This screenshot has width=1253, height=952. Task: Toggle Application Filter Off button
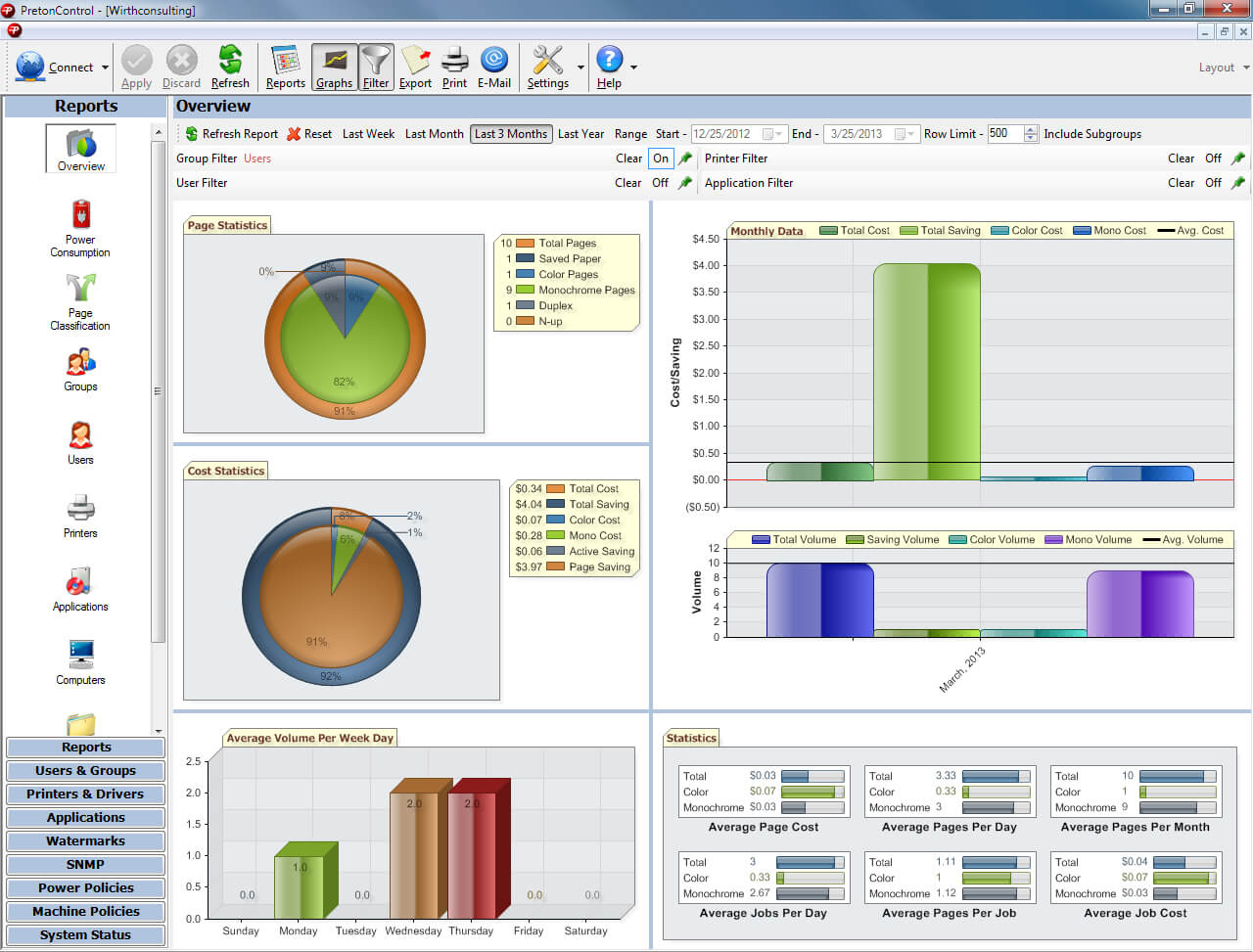point(1213,183)
